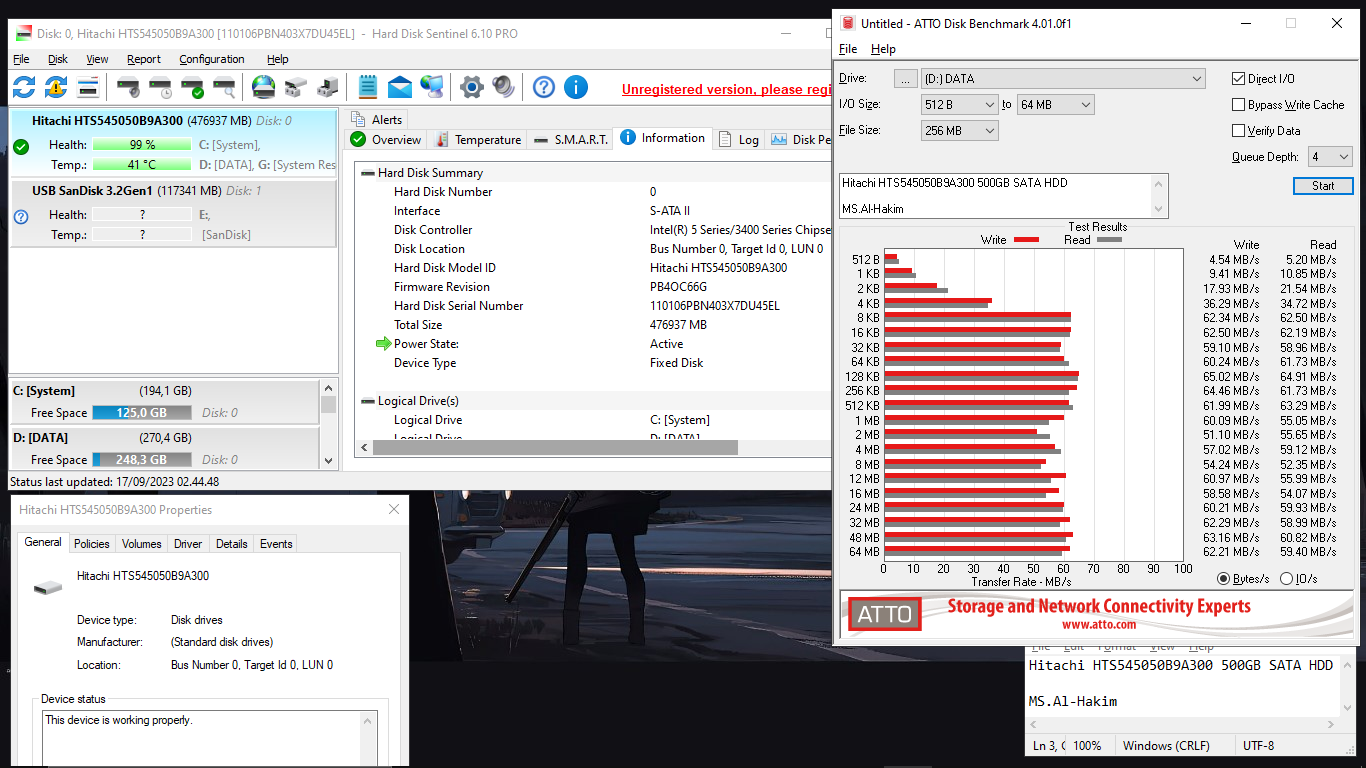The width and height of the screenshot is (1366, 768).
Task: Click the ATTO logo in the banner
Action: (885, 614)
